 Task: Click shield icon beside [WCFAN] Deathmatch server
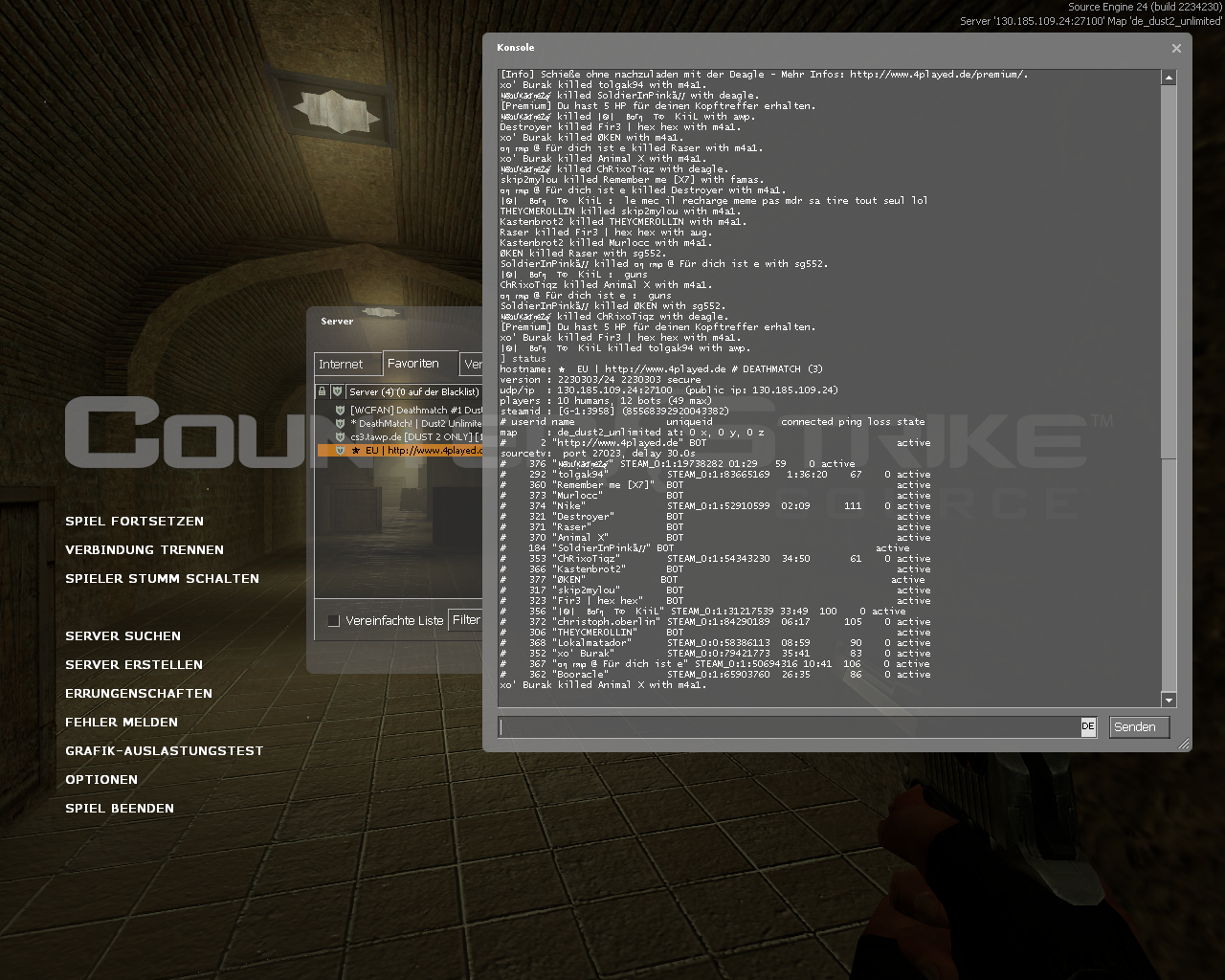click(340, 411)
